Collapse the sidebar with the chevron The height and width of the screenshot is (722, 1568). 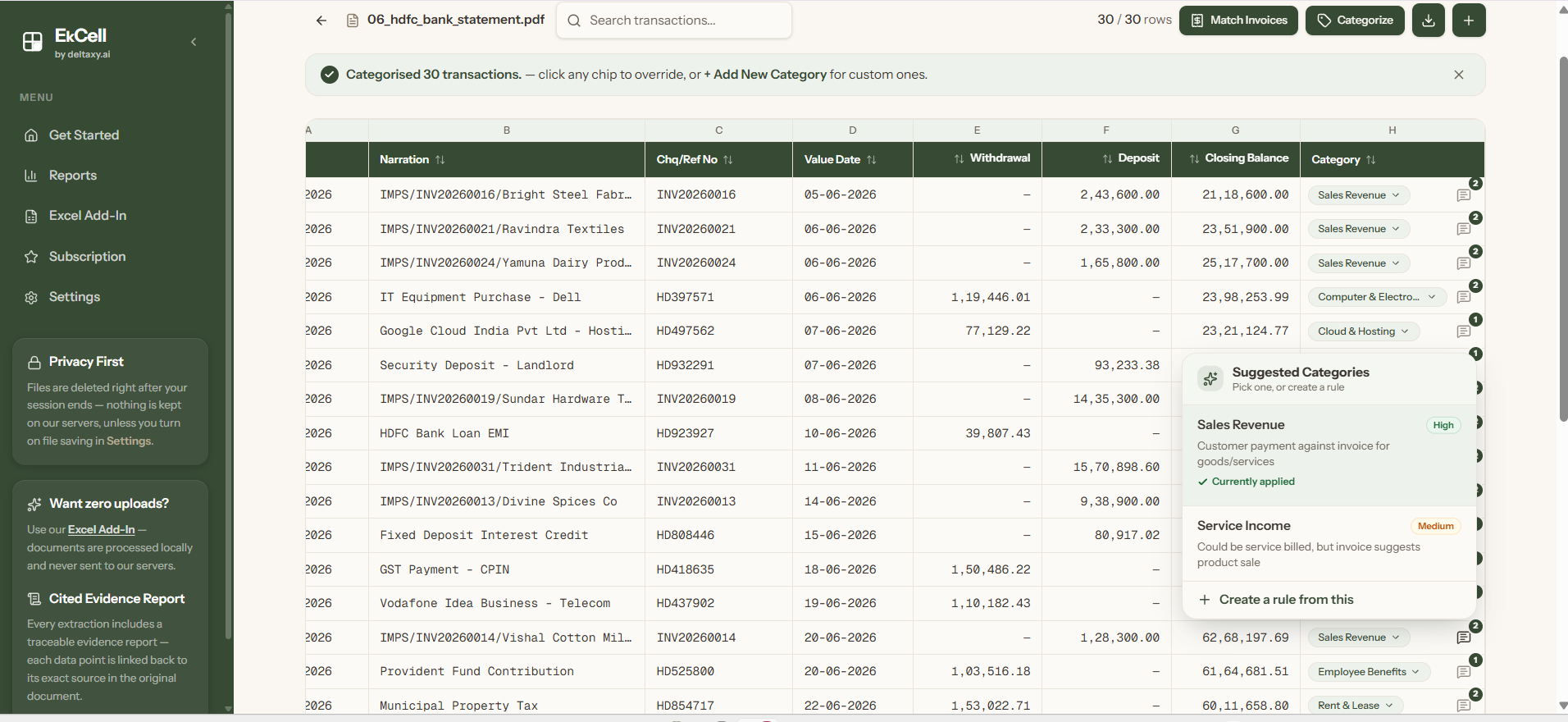pyautogui.click(x=194, y=42)
